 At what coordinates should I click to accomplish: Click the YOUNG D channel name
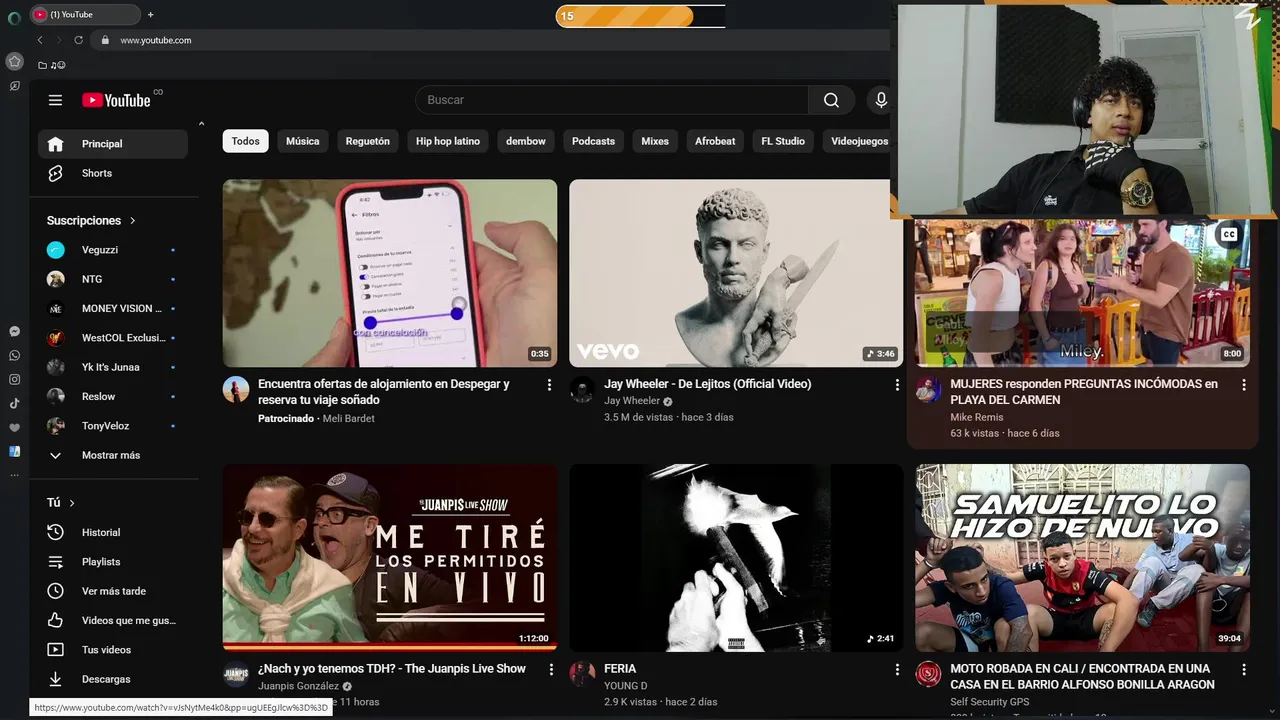coord(626,686)
